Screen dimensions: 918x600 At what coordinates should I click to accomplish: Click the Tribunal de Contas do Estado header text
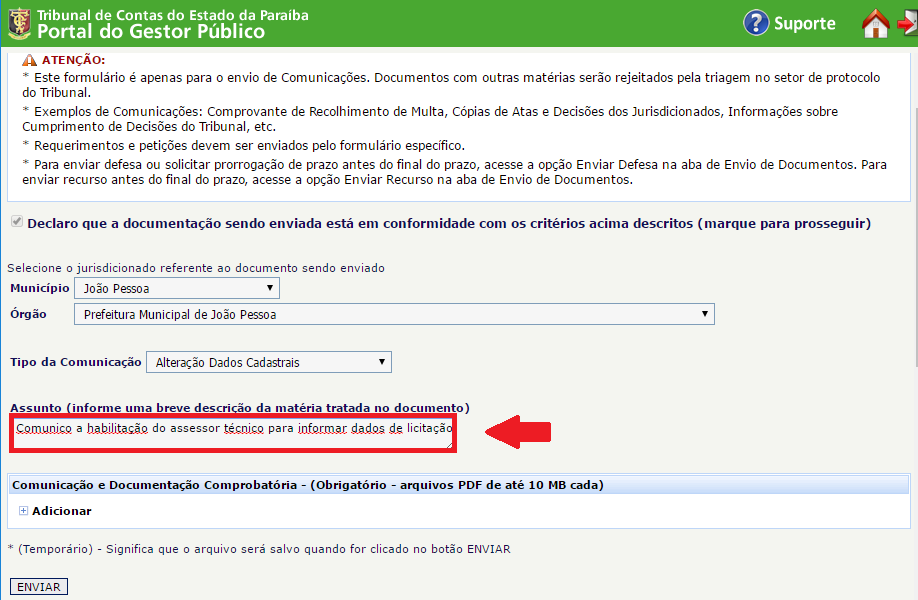[172, 14]
